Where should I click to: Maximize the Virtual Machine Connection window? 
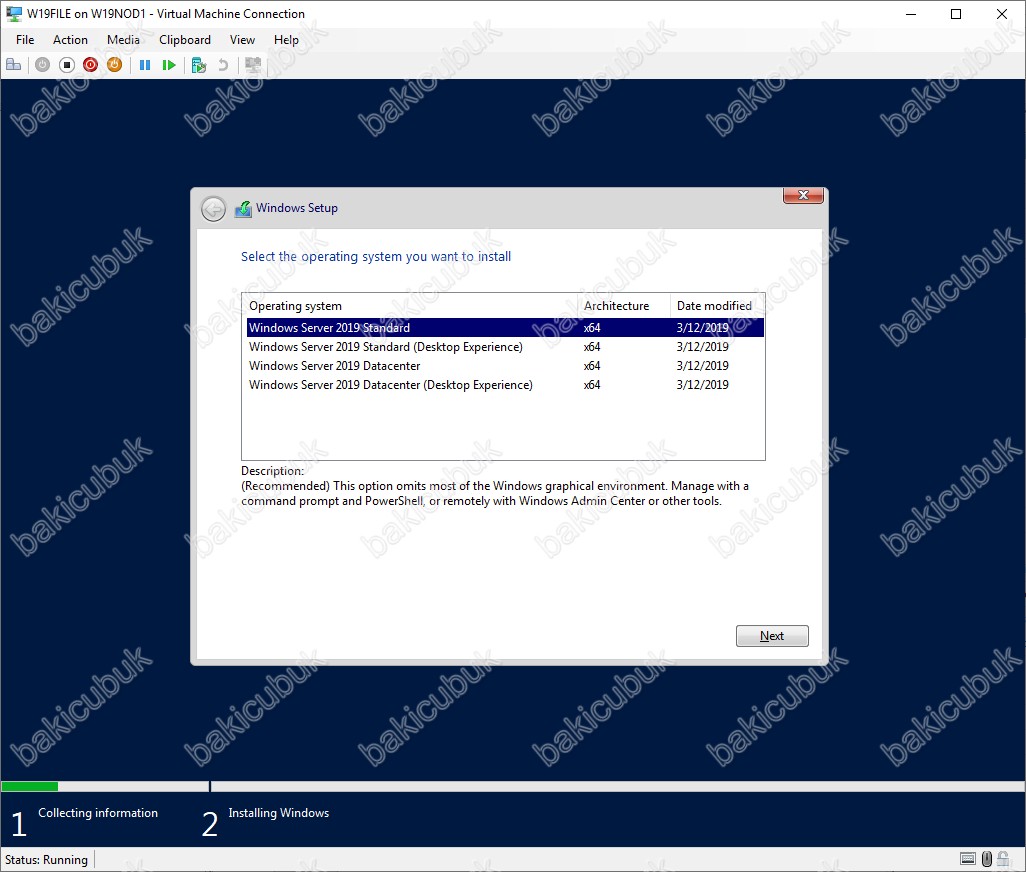(956, 14)
